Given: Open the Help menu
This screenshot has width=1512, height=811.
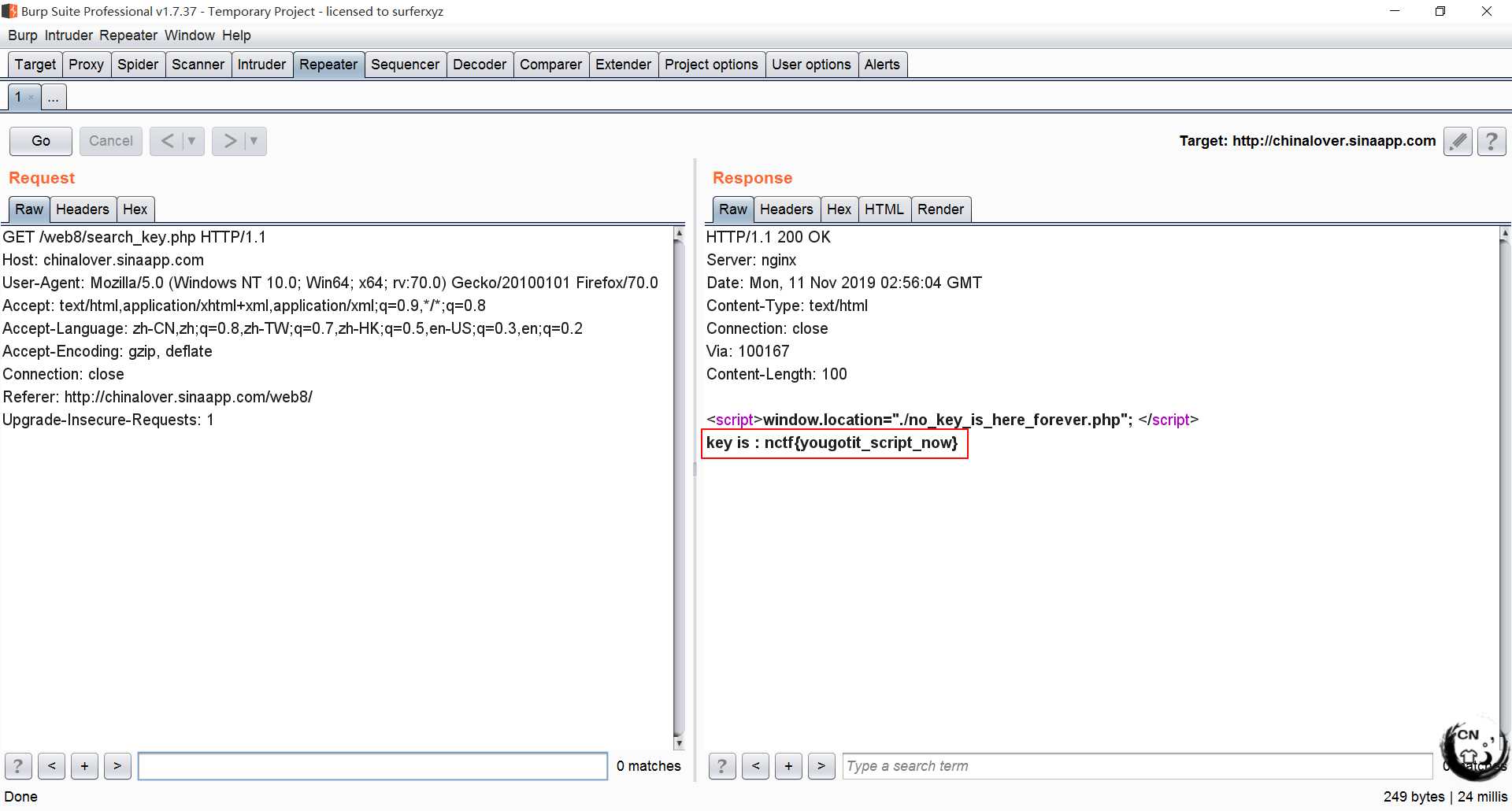Looking at the screenshot, I should click(236, 35).
